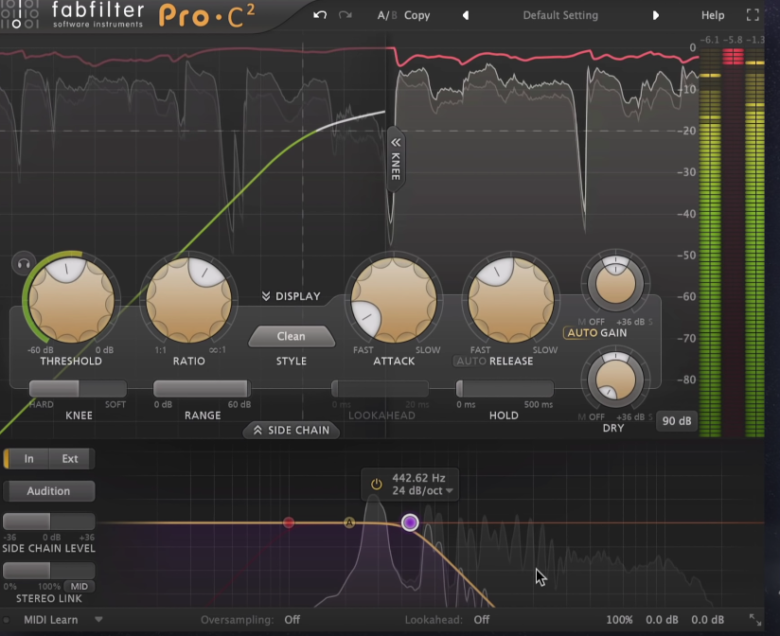
Task: Click the undo arrow icon
Action: (320, 15)
